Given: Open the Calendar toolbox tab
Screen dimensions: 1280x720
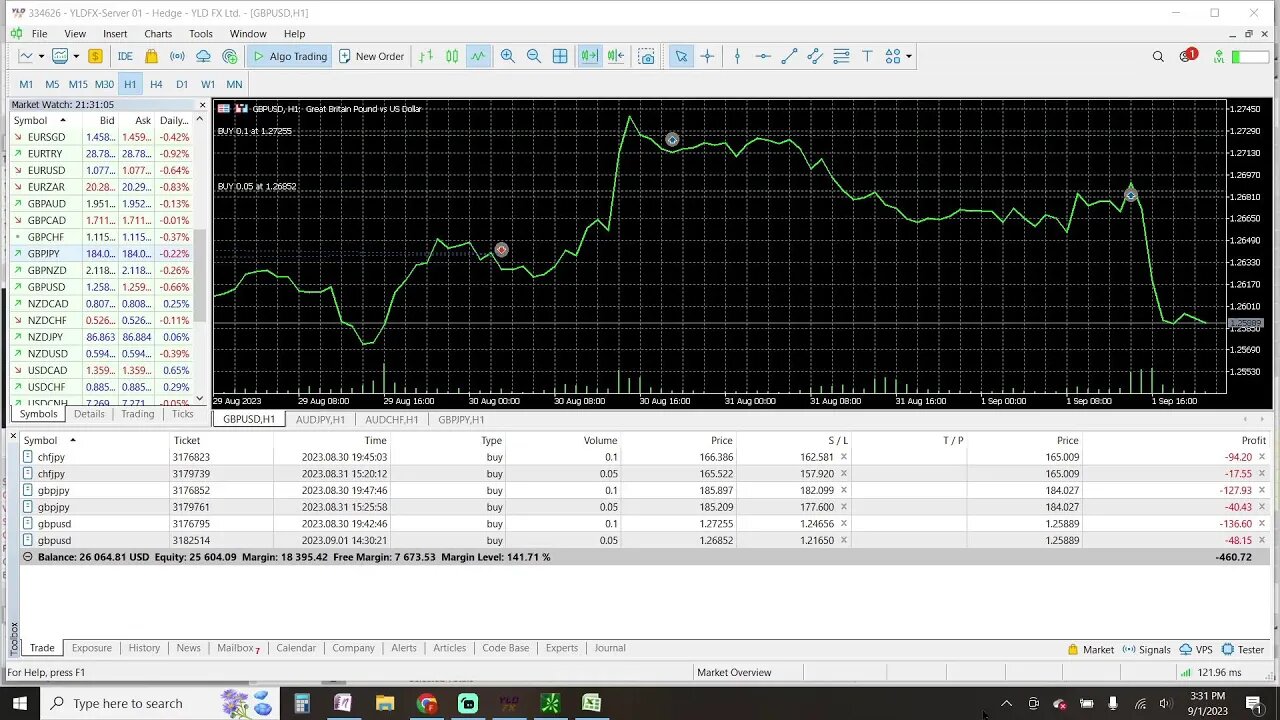Looking at the screenshot, I should [296, 648].
